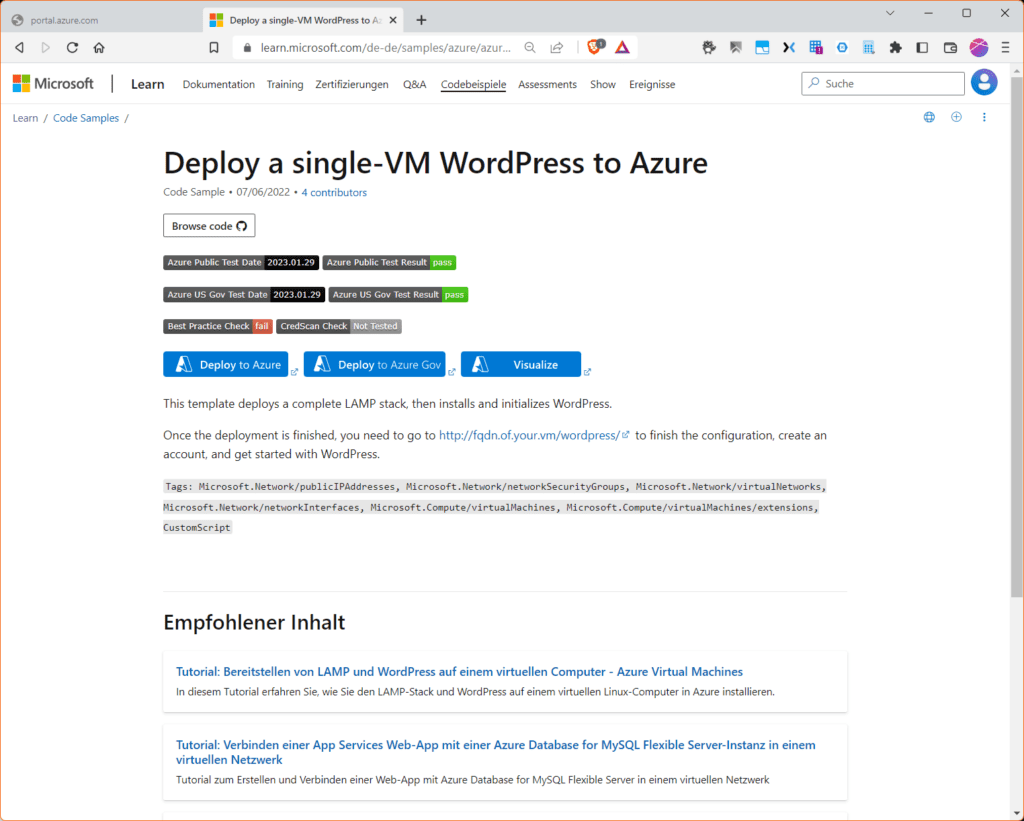
Task: Open the Dokumentation menu item
Action: [219, 84]
